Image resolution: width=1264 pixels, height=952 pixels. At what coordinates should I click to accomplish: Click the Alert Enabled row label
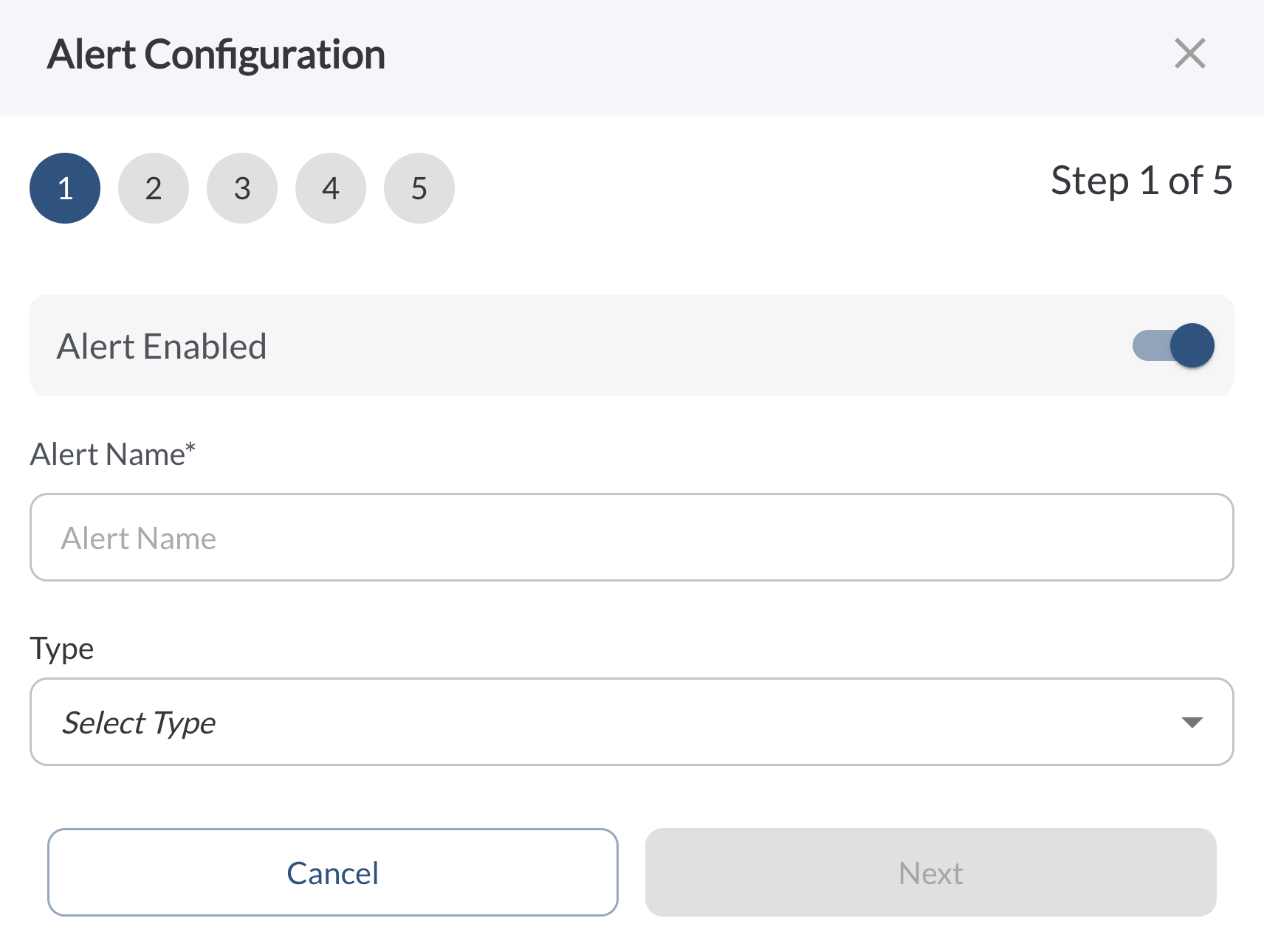162,346
